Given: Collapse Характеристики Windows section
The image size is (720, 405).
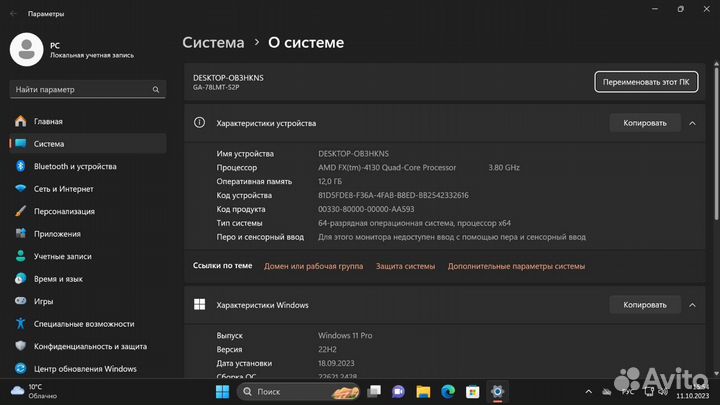Looking at the screenshot, I should tap(691, 304).
